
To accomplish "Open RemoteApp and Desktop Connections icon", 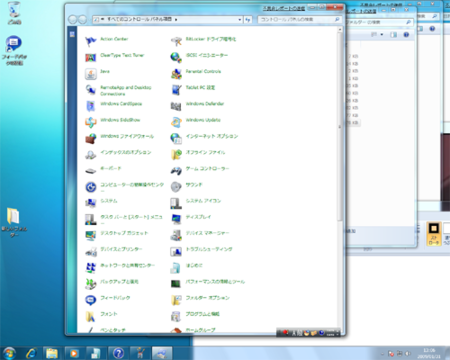I will 90,90.
